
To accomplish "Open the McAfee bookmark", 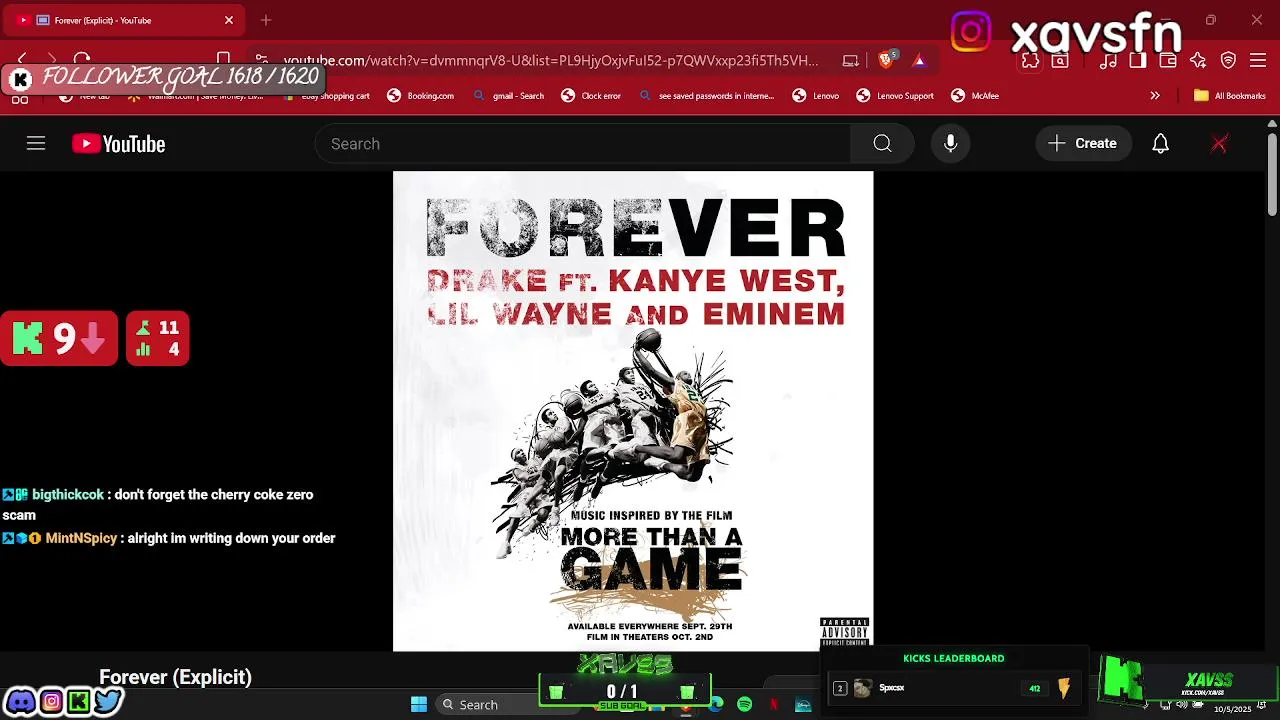I will 975,96.
